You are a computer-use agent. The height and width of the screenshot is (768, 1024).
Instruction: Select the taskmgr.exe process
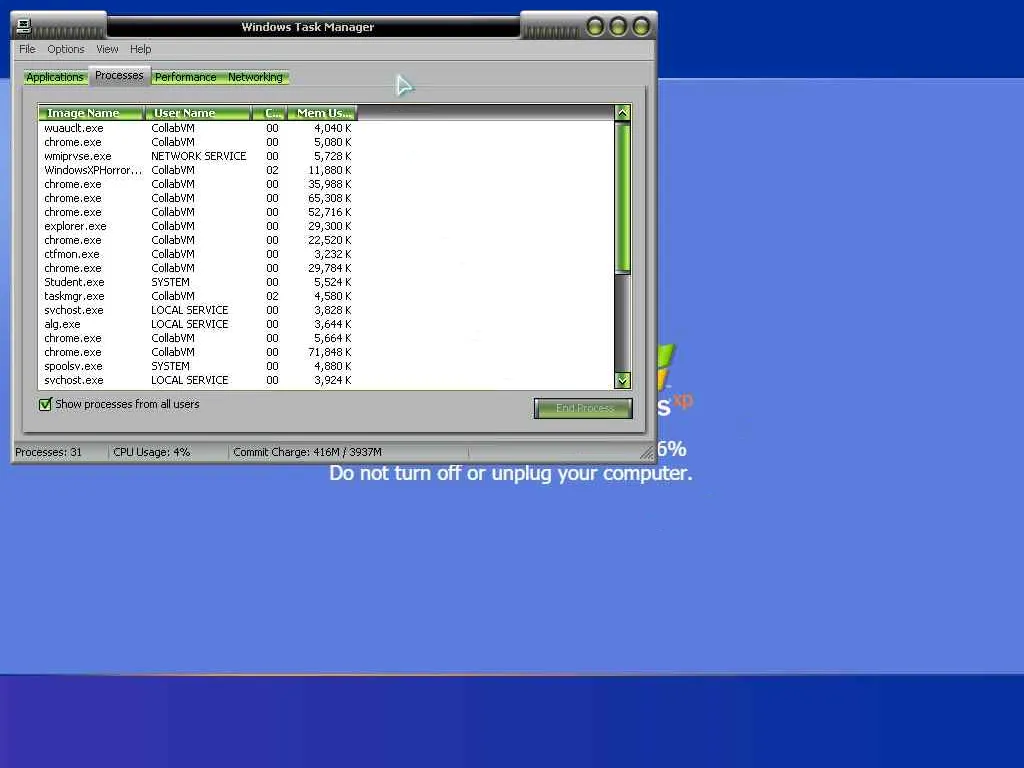(x=197, y=296)
